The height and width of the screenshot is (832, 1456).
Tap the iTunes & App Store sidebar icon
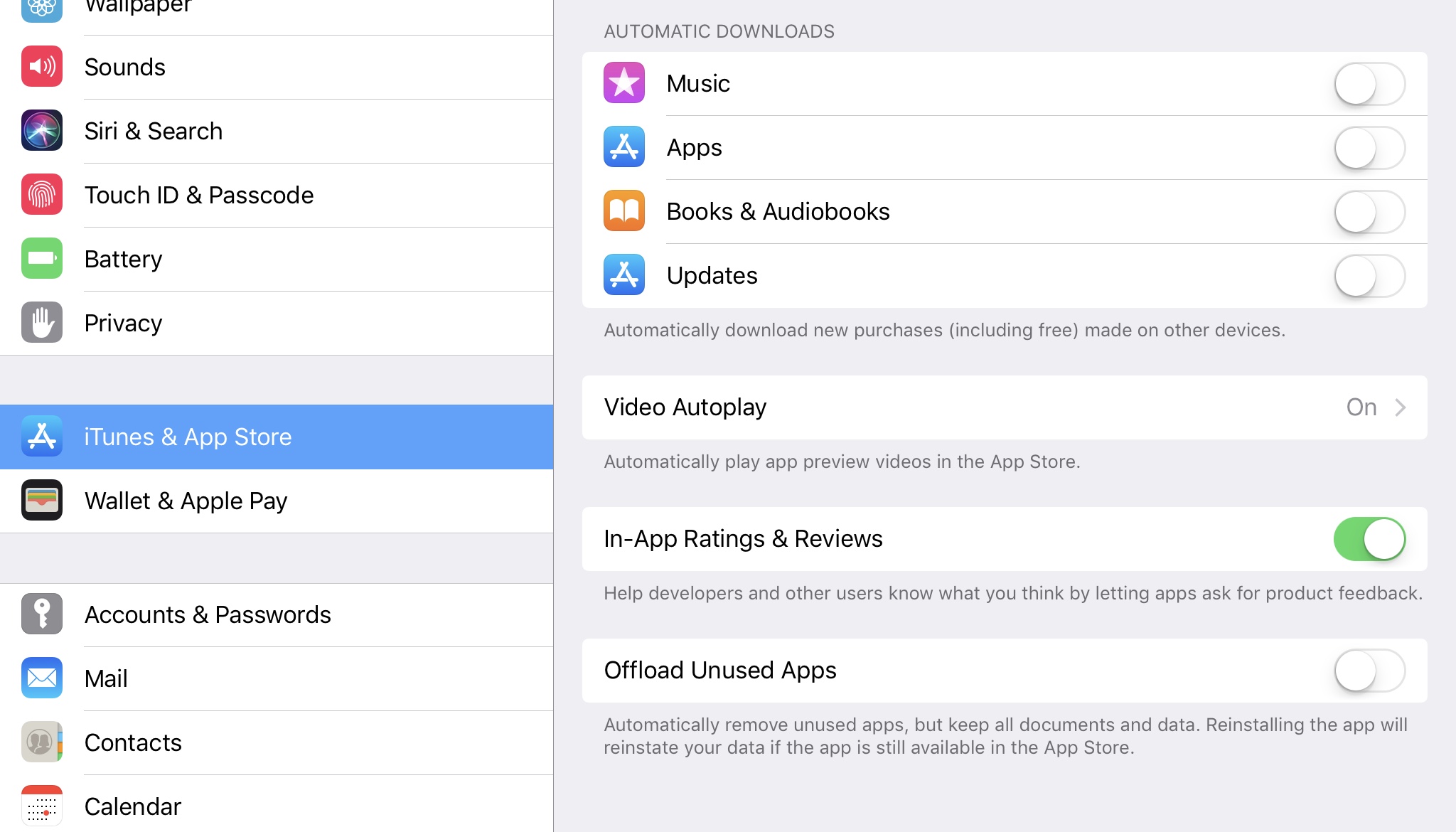(x=42, y=437)
